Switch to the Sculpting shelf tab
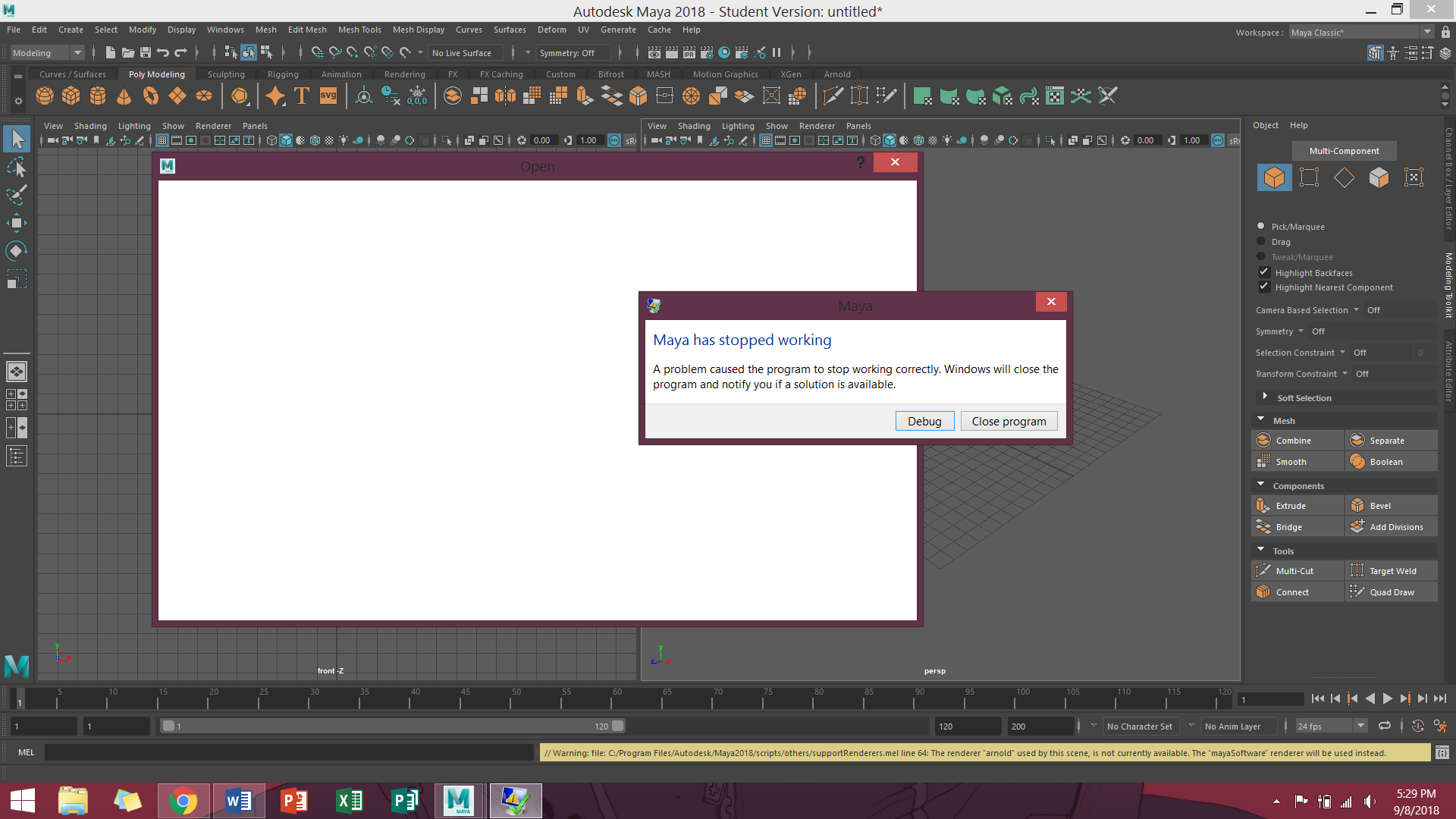The width and height of the screenshot is (1456, 819). [226, 74]
